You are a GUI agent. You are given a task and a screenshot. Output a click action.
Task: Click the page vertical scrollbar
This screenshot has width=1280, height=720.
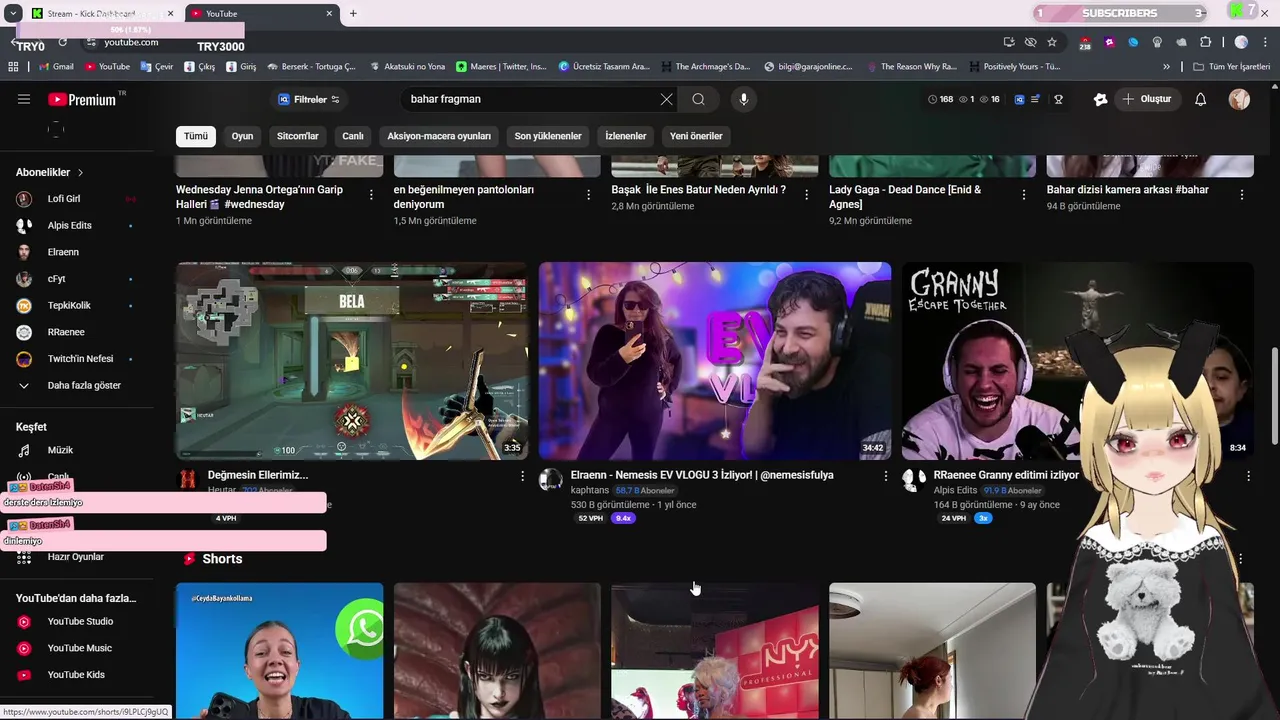click(1274, 396)
